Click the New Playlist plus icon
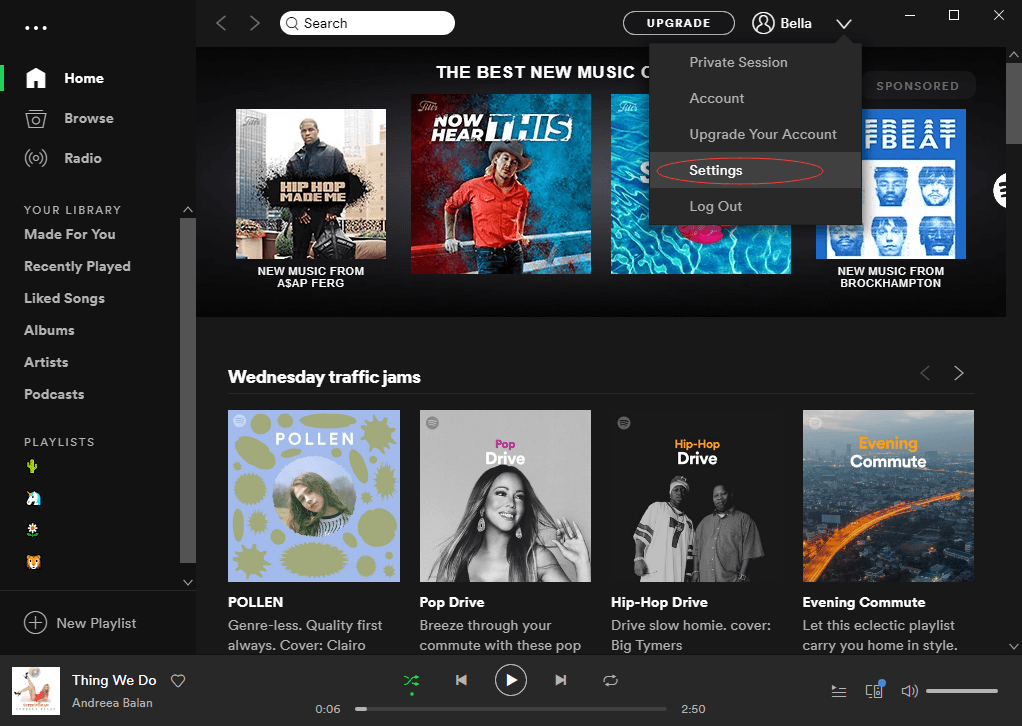Screen dimensions: 1022x726 pyautogui.click(x=35, y=623)
